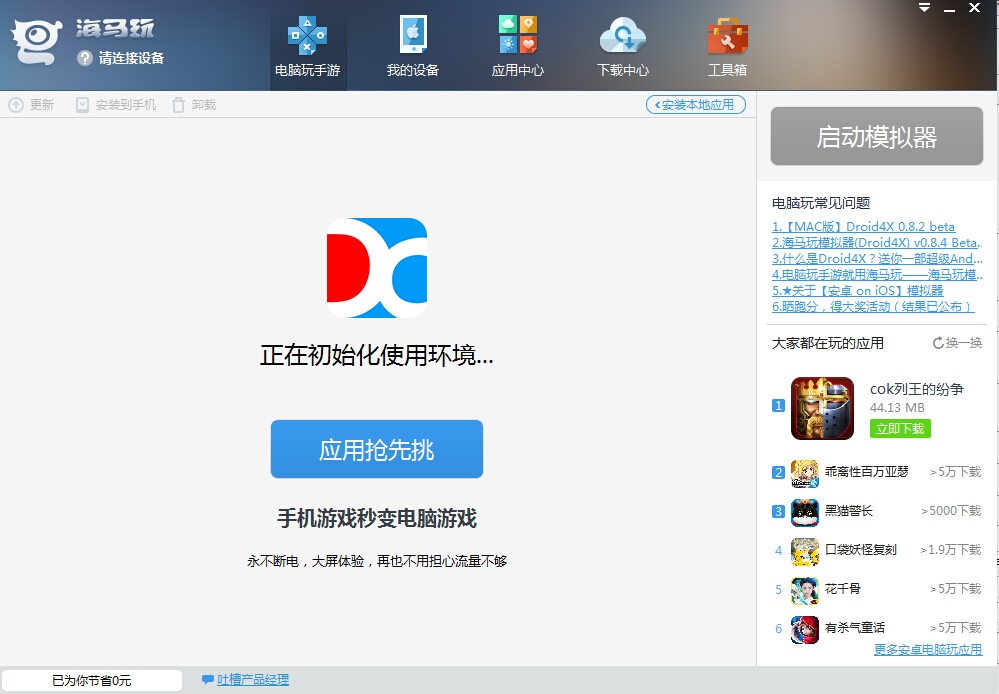The image size is (999, 694).
Task: Open the MAC版 Droid4X 0.8.2 beta link
Action: point(863,226)
